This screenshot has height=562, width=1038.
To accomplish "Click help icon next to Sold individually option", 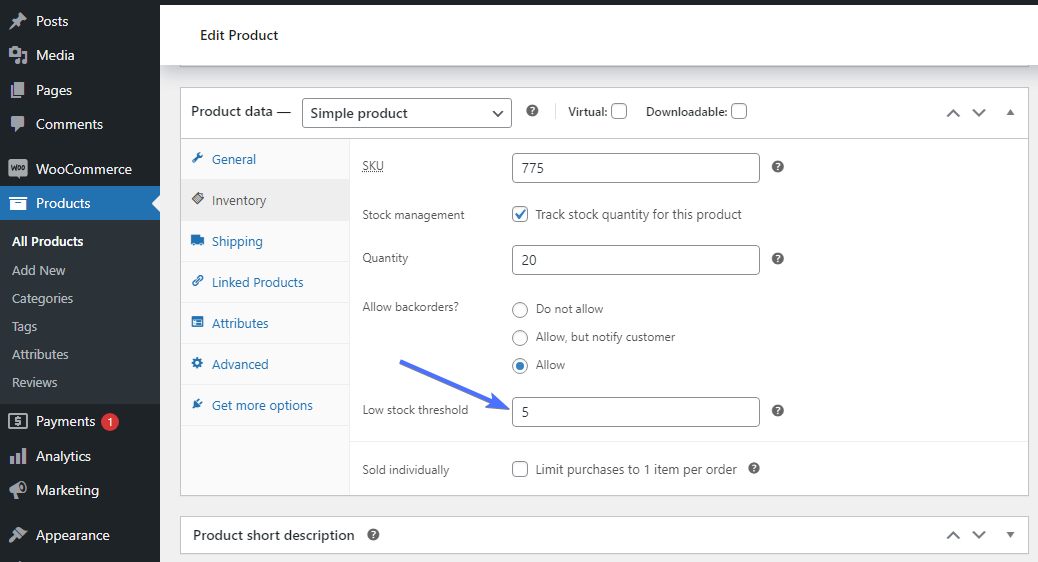I will 754,468.
